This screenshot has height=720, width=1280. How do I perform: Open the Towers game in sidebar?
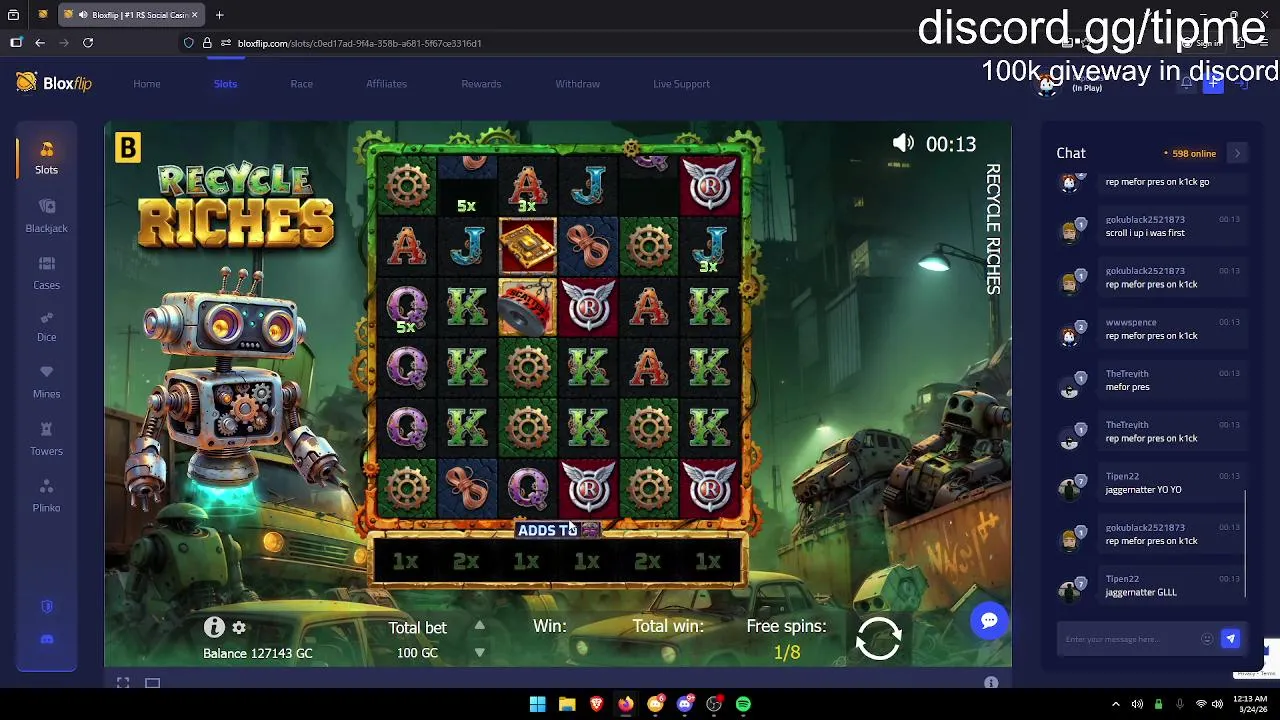point(46,439)
